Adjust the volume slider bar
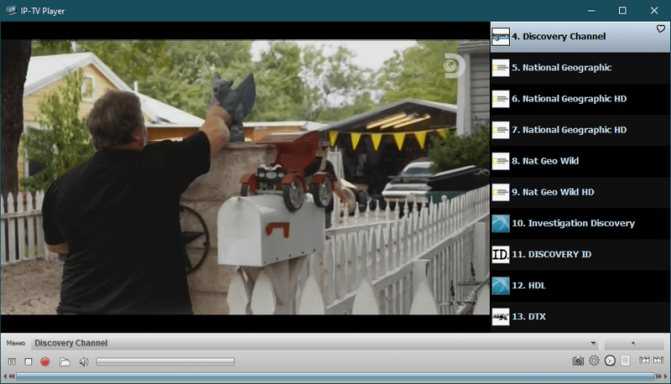The height and width of the screenshot is (384, 671). (165, 362)
